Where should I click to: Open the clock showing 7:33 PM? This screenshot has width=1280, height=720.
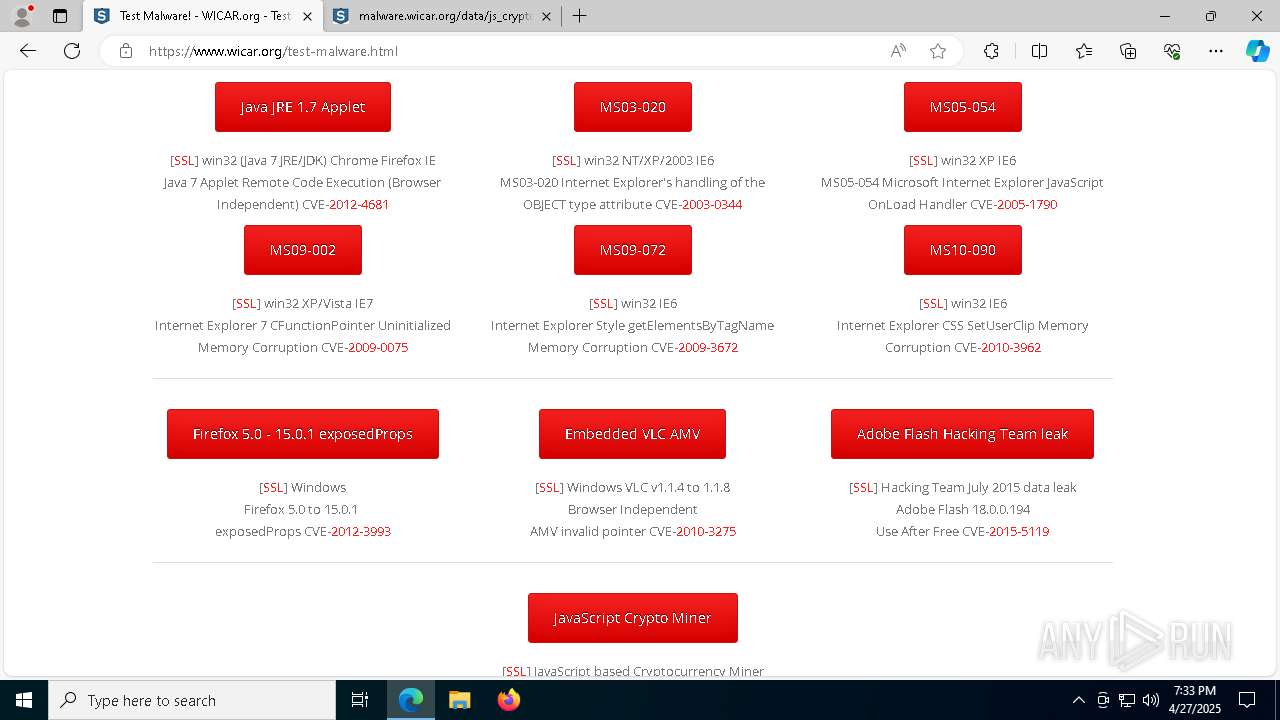pyautogui.click(x=1195, y=700)
